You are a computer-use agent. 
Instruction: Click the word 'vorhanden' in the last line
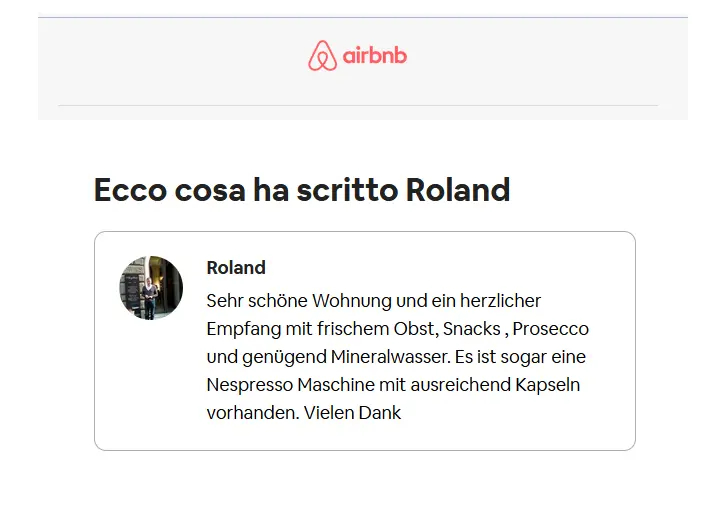[x=252, y=413]
